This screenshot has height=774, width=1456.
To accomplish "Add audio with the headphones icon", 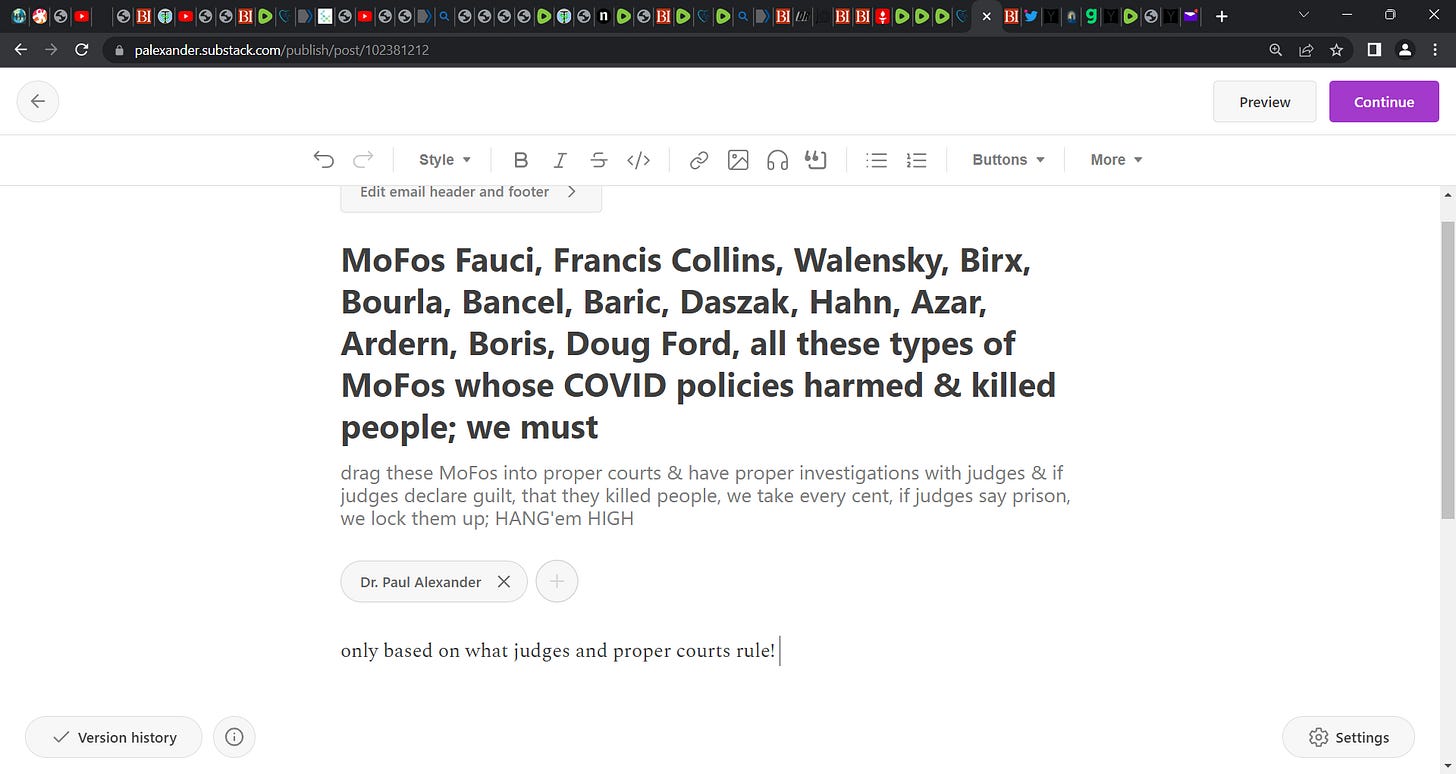I will (777, 160).
